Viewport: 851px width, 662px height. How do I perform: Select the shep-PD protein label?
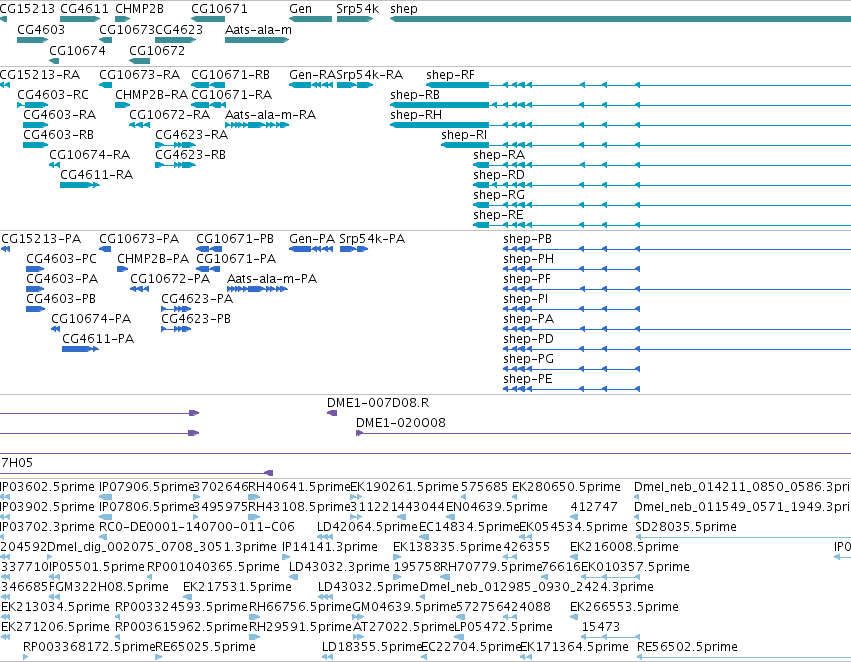(x=529, y=339)
